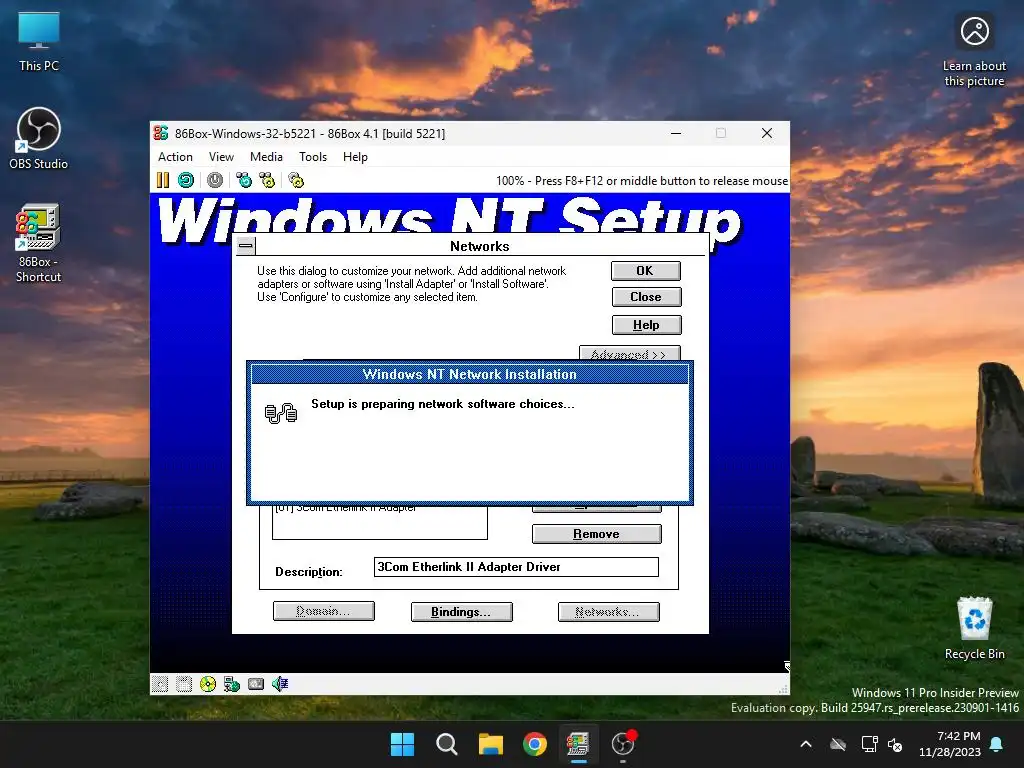
Task: Click muted volume tray icon
Action: point(895,744)
